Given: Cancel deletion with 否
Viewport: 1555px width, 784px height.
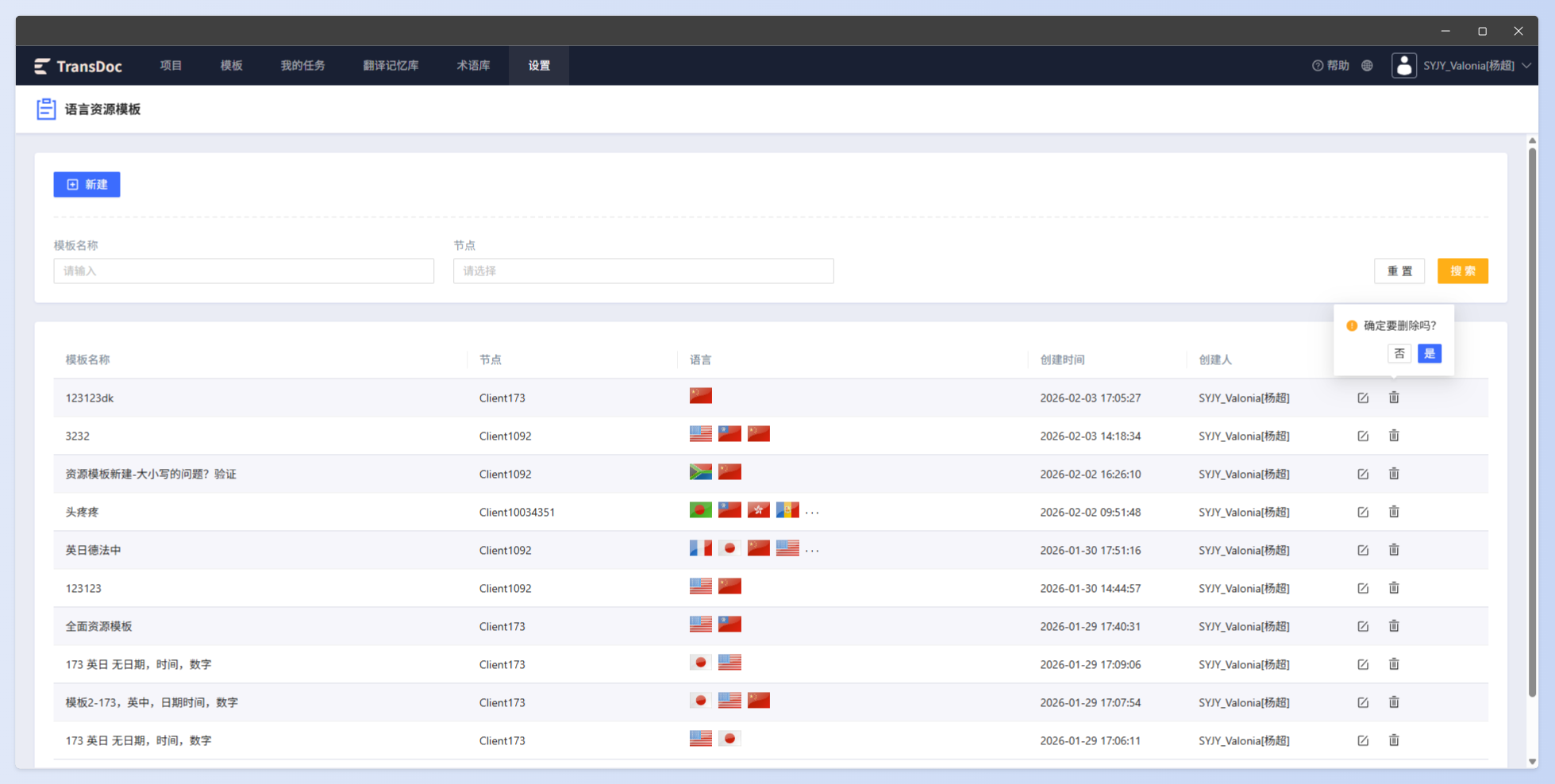Looking at the screenshot, I should (x=1399, y=353).
